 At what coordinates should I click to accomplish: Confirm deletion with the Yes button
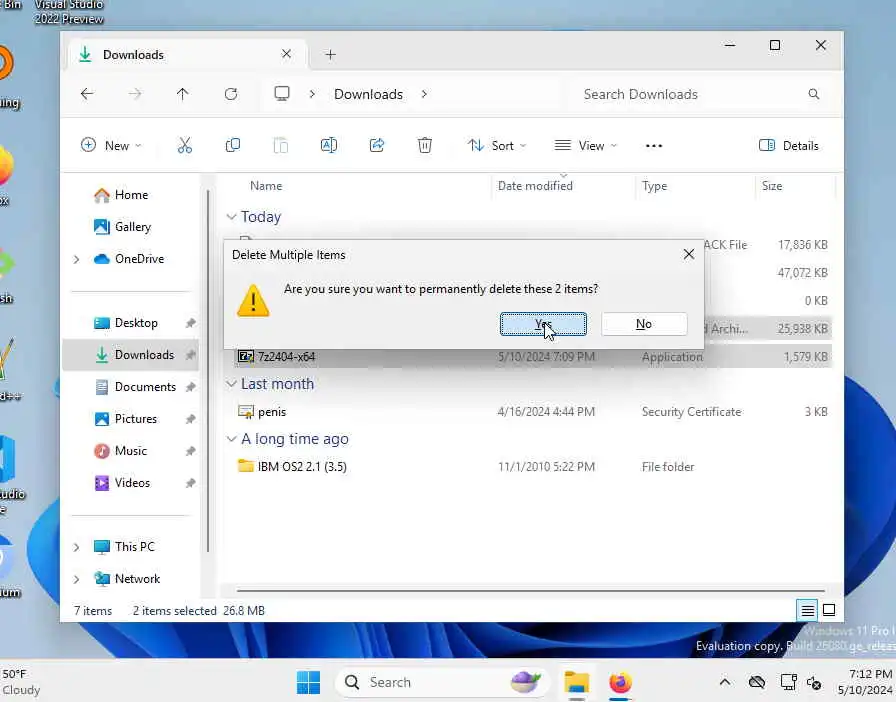(x=543, y=324)
